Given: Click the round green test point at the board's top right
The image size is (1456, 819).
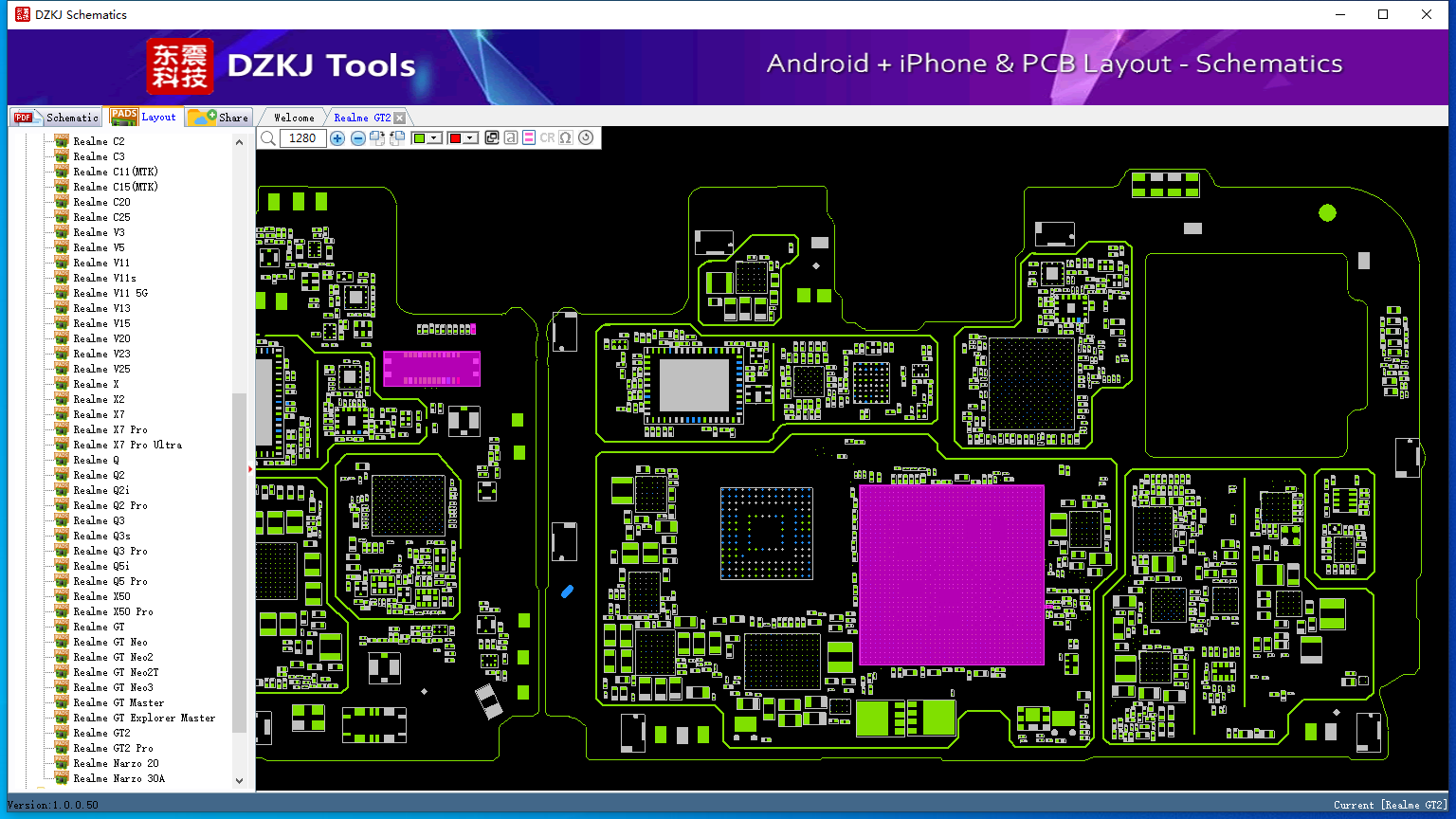Looking at the screenshot, I should pyautogui.click(x=1327, y=213).
